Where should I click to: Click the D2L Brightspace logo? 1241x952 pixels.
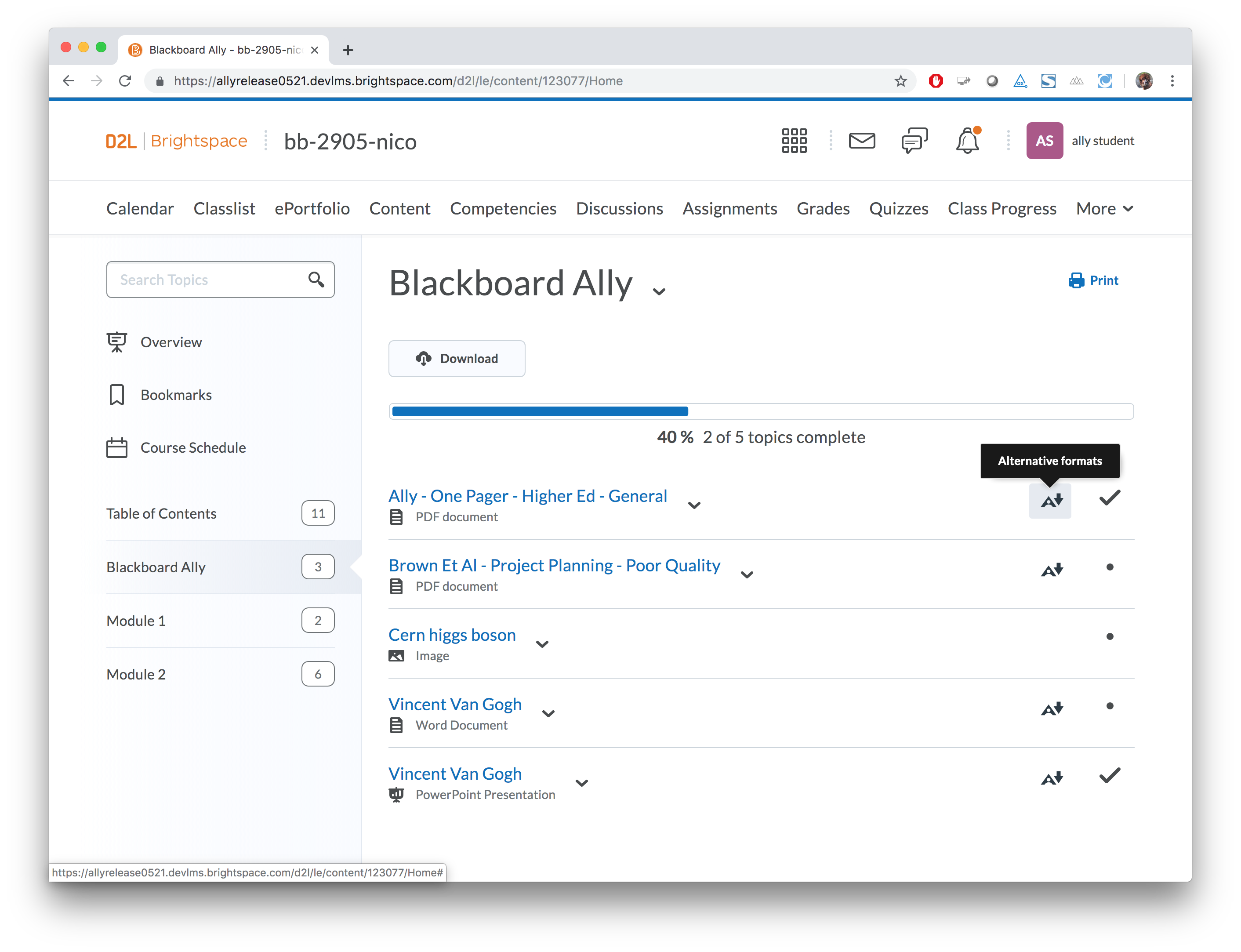tap(176, 141)
